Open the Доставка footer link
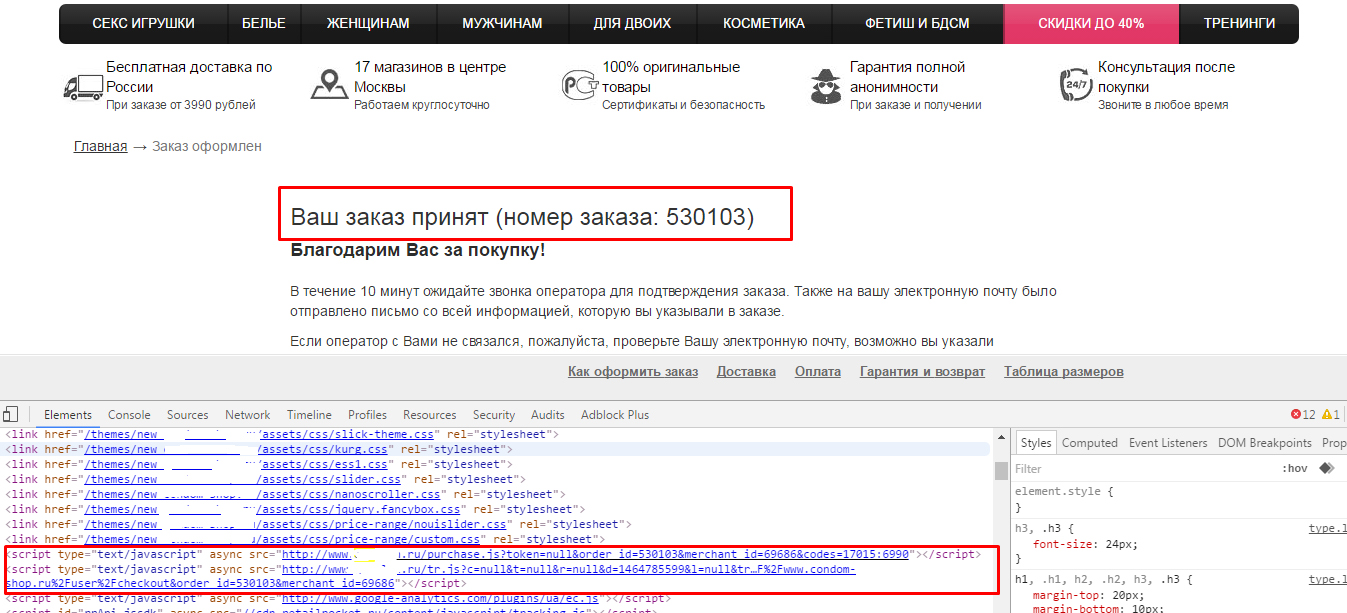Viewport: 1347px width, 613px height. 746,372
